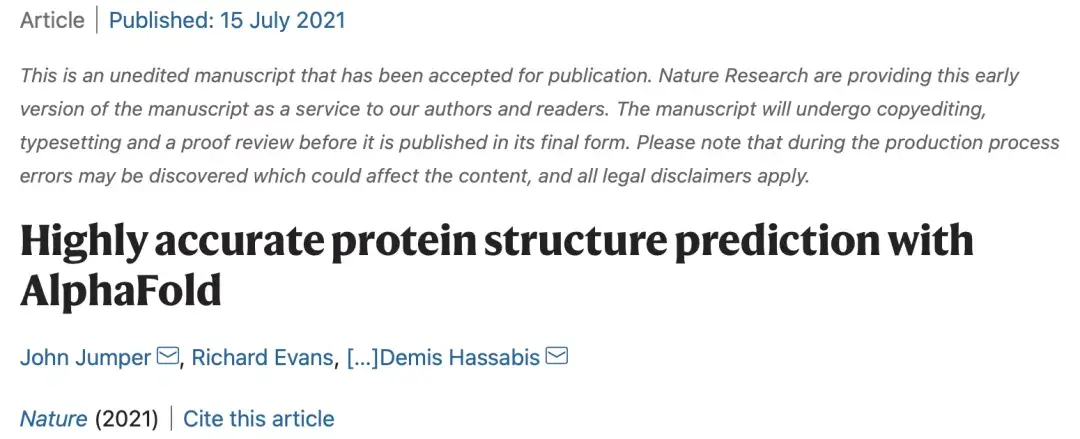Click the envelope icon beside Demis Hassabis
Viewport: 1080px width, 439px height.
pyautogui.click(x=555, y=356)
